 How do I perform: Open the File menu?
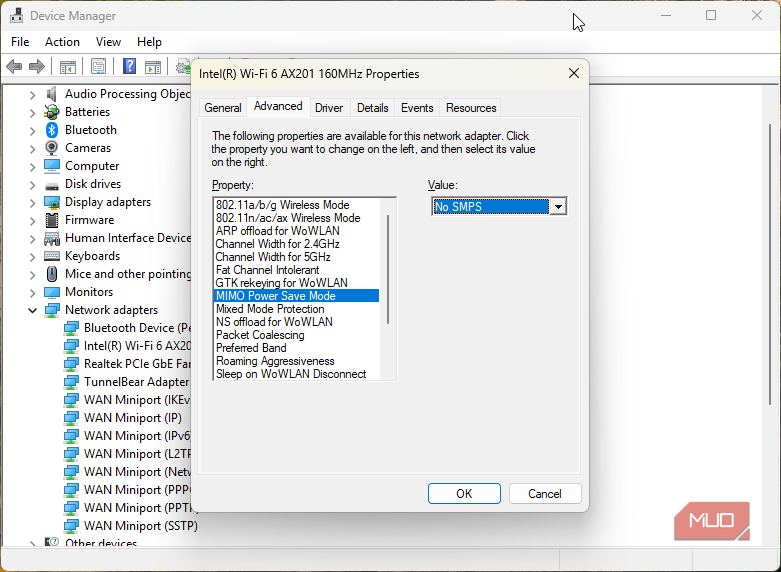pyautogui.click(x=20, y=42)
